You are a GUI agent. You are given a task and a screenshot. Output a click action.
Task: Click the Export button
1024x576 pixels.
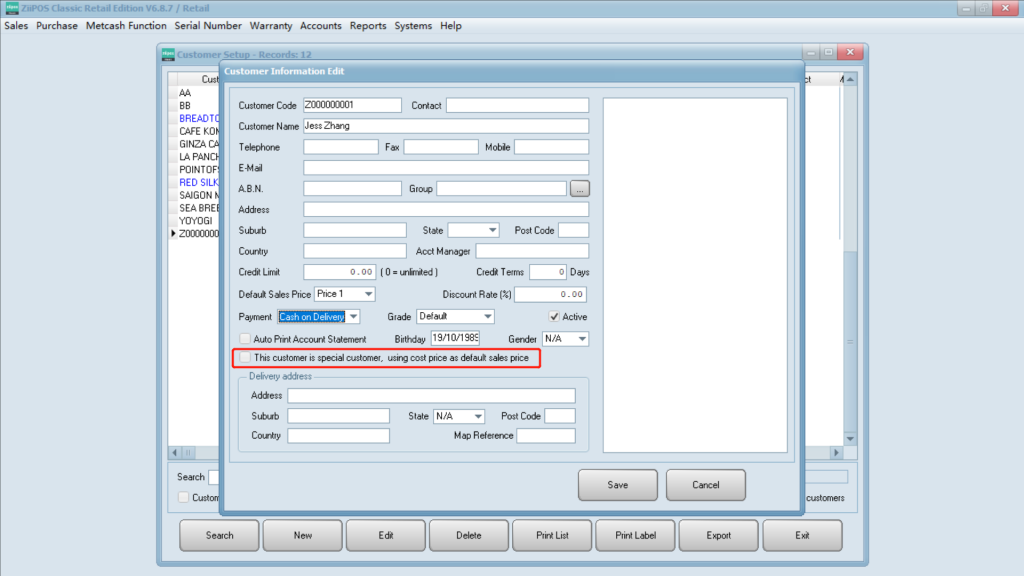click(x=718, y=535)
